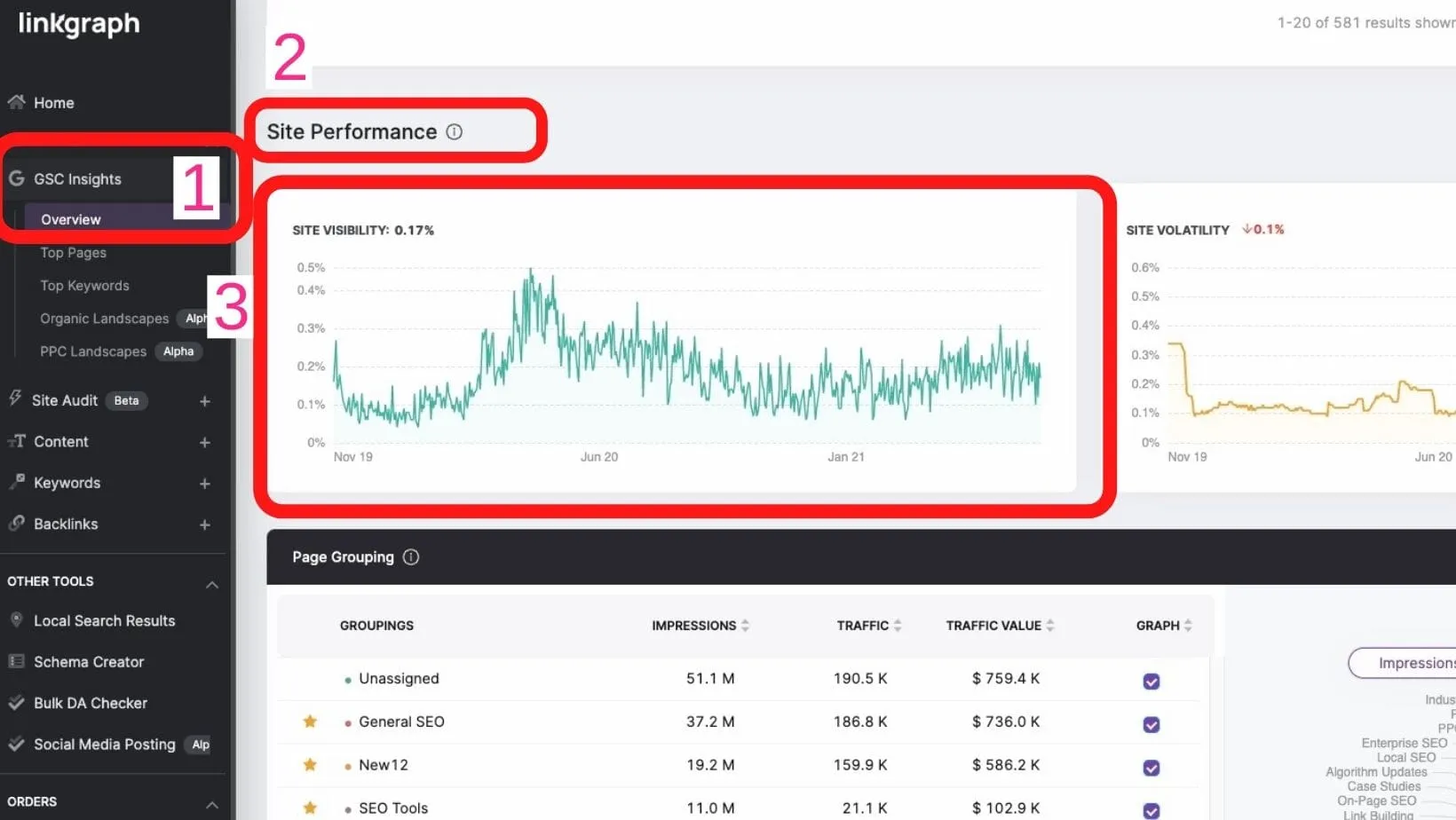Click the Site Audit lightning icon
This screenshot has width=1456, height=820.
point(15,399)
